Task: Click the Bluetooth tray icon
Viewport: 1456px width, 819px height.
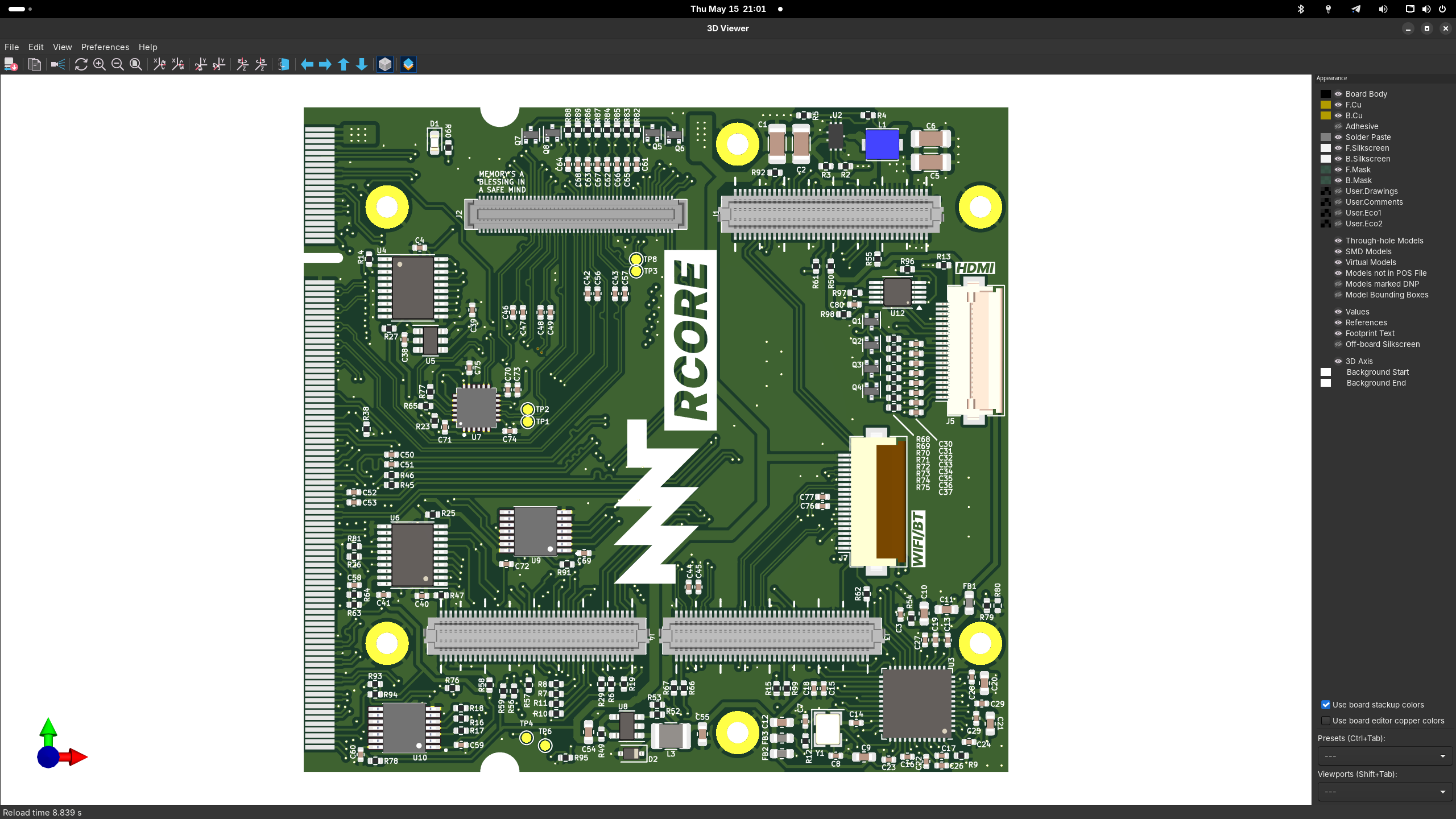Action: 1301,9
